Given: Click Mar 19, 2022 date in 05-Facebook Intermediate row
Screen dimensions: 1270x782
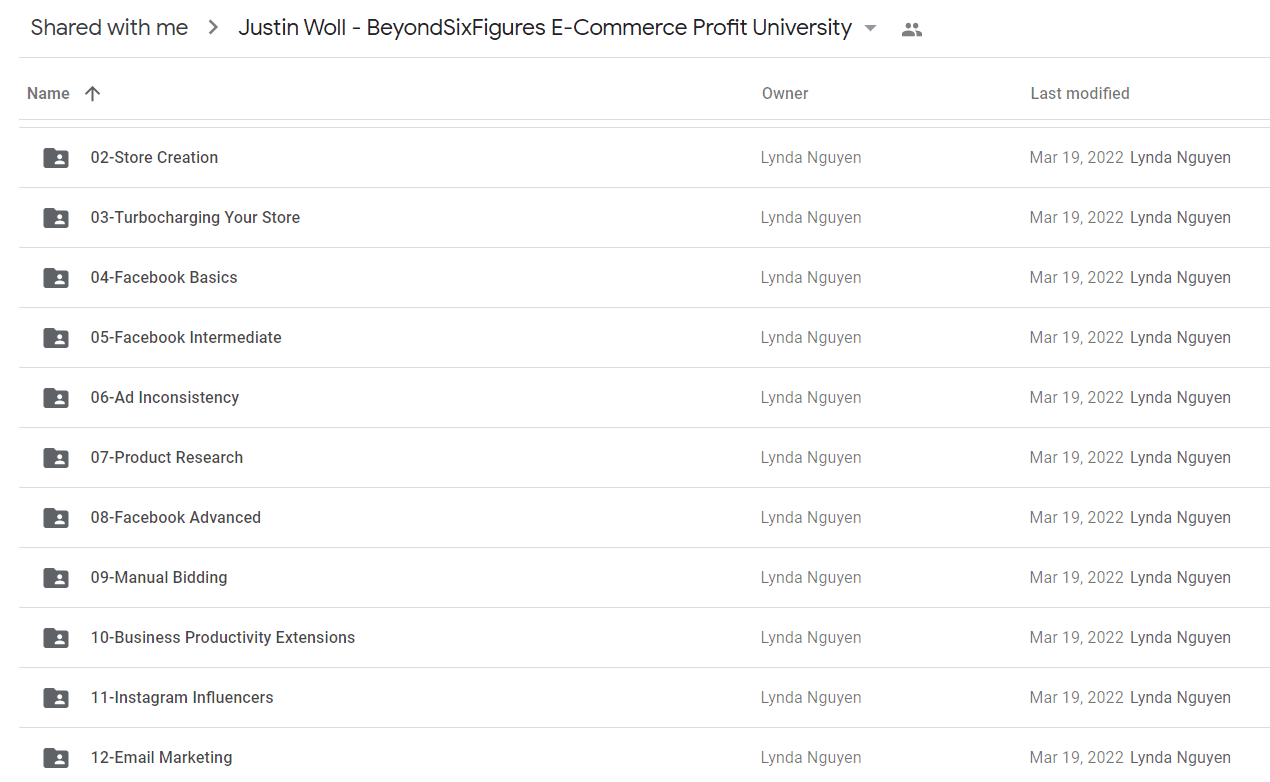Looking at the screenshot, I should tap(1077, 338).
